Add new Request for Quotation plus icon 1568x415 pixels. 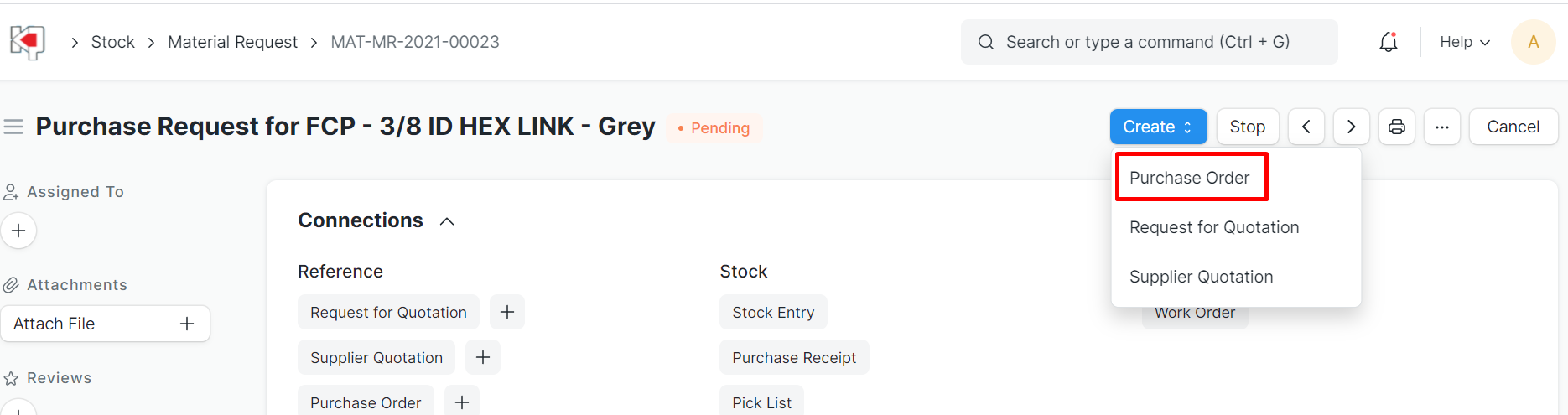tap(507, 312)
